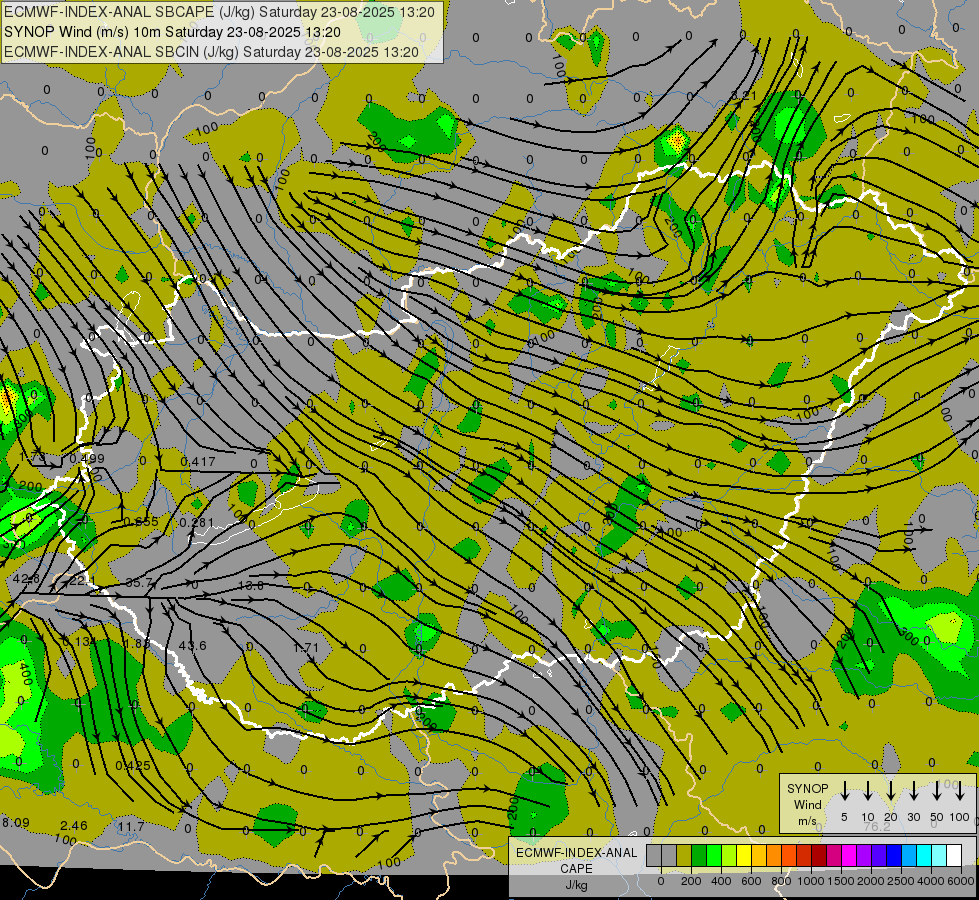The height and width of the screenshot is (900, 979).
Task: Click the 0.417 wind value on the map
Action: (x=198, y=462)
